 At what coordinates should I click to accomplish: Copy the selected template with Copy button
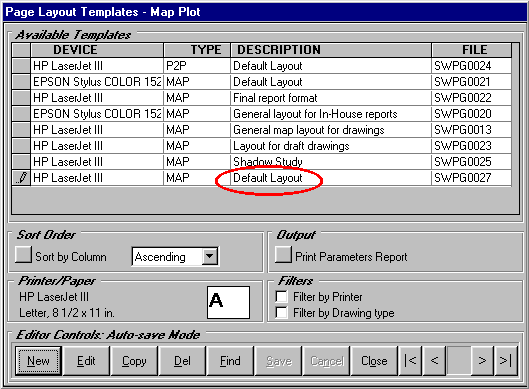[x=134, y=361]
